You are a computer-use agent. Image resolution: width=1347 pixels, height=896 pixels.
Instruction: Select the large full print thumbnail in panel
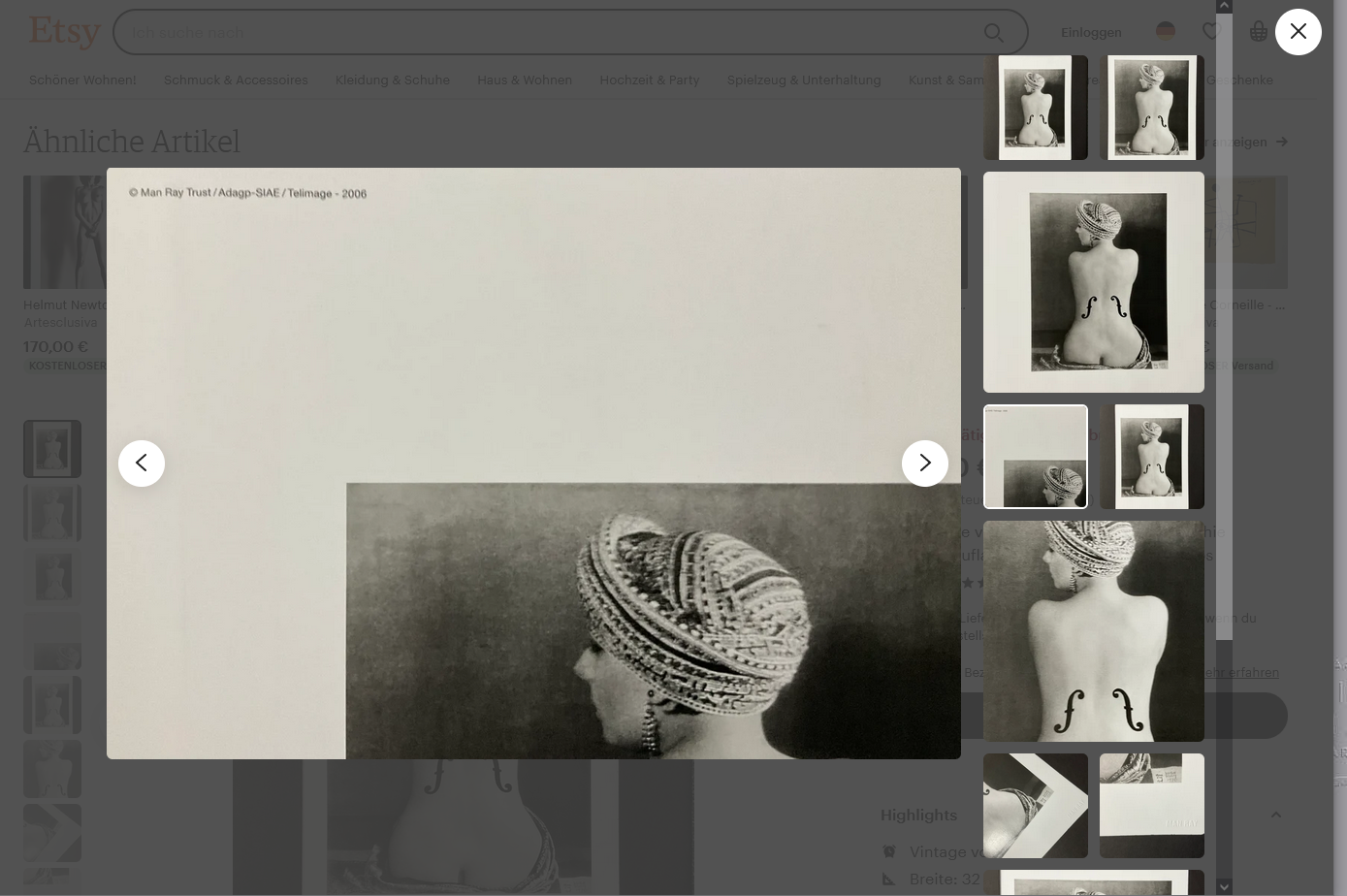click(x=1093, y=282)
